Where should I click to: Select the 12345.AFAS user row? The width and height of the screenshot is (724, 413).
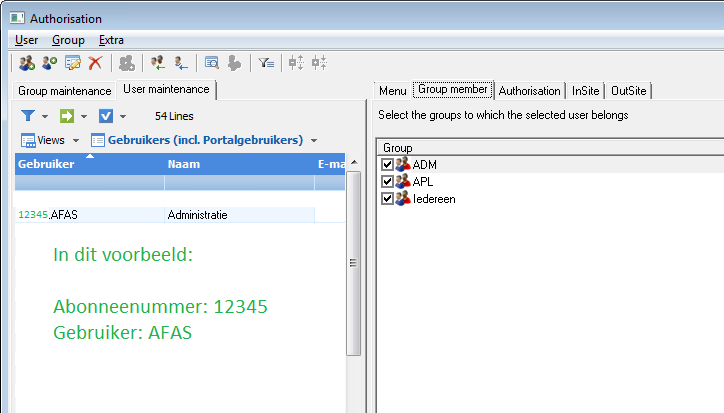coord(180,215)
